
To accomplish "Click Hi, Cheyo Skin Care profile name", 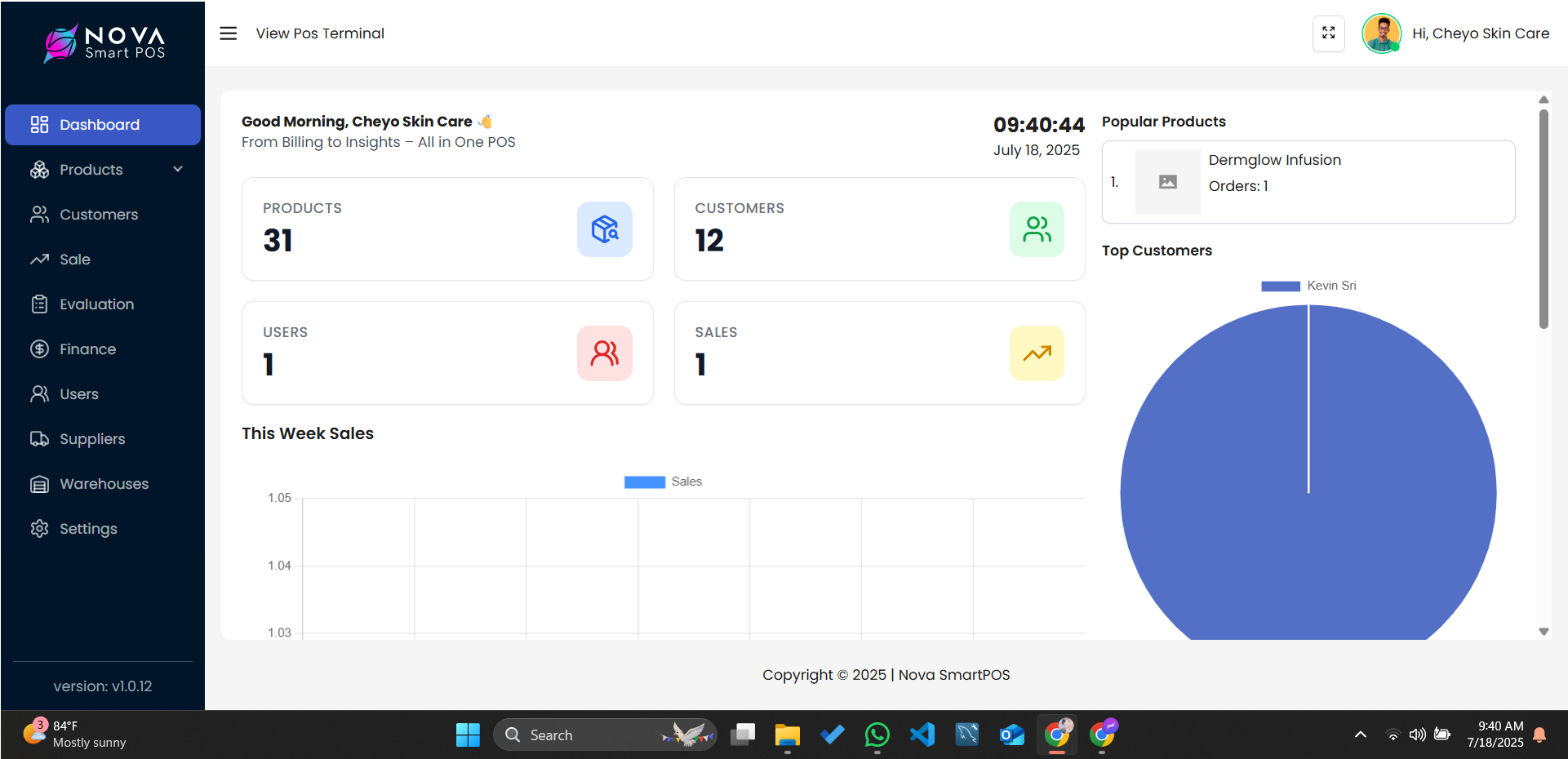I will tap(1481, 33).
